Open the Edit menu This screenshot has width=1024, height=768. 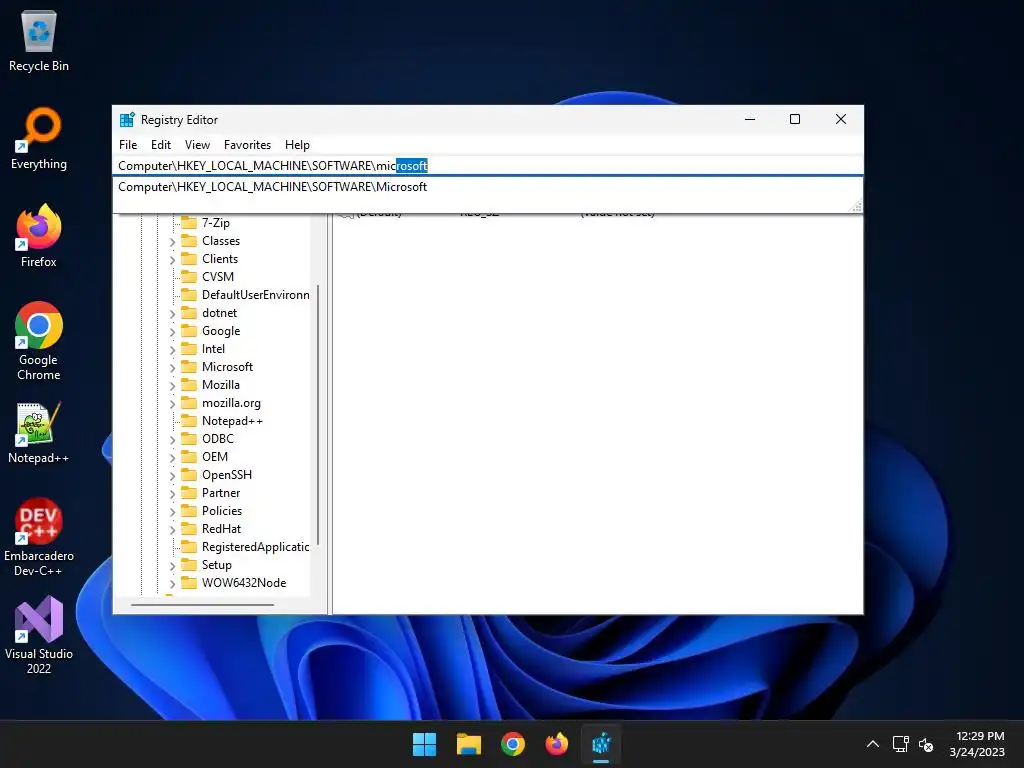point(161,145)
